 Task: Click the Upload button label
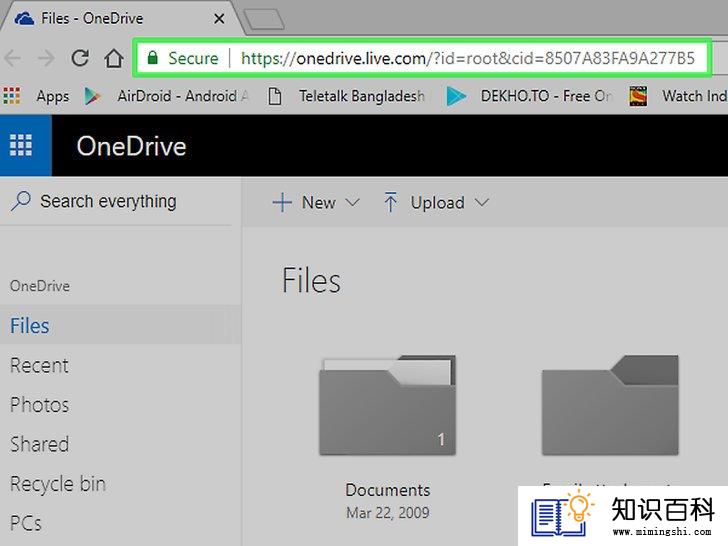[437, 203]
